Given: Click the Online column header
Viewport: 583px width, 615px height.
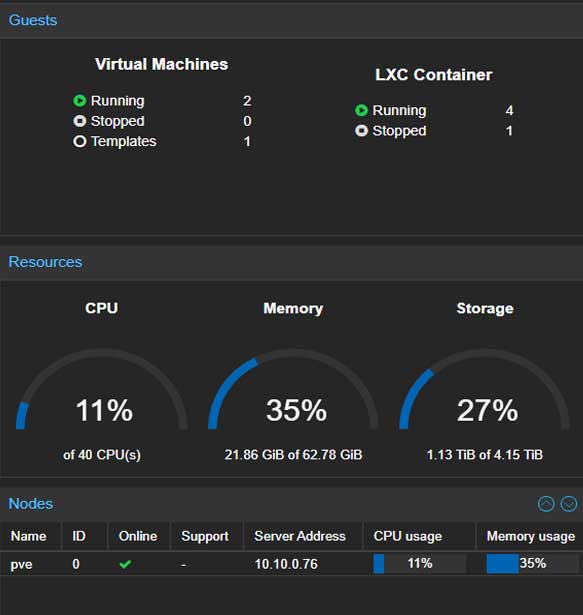Looking at the screenshot, I should [x=139, y=536].
